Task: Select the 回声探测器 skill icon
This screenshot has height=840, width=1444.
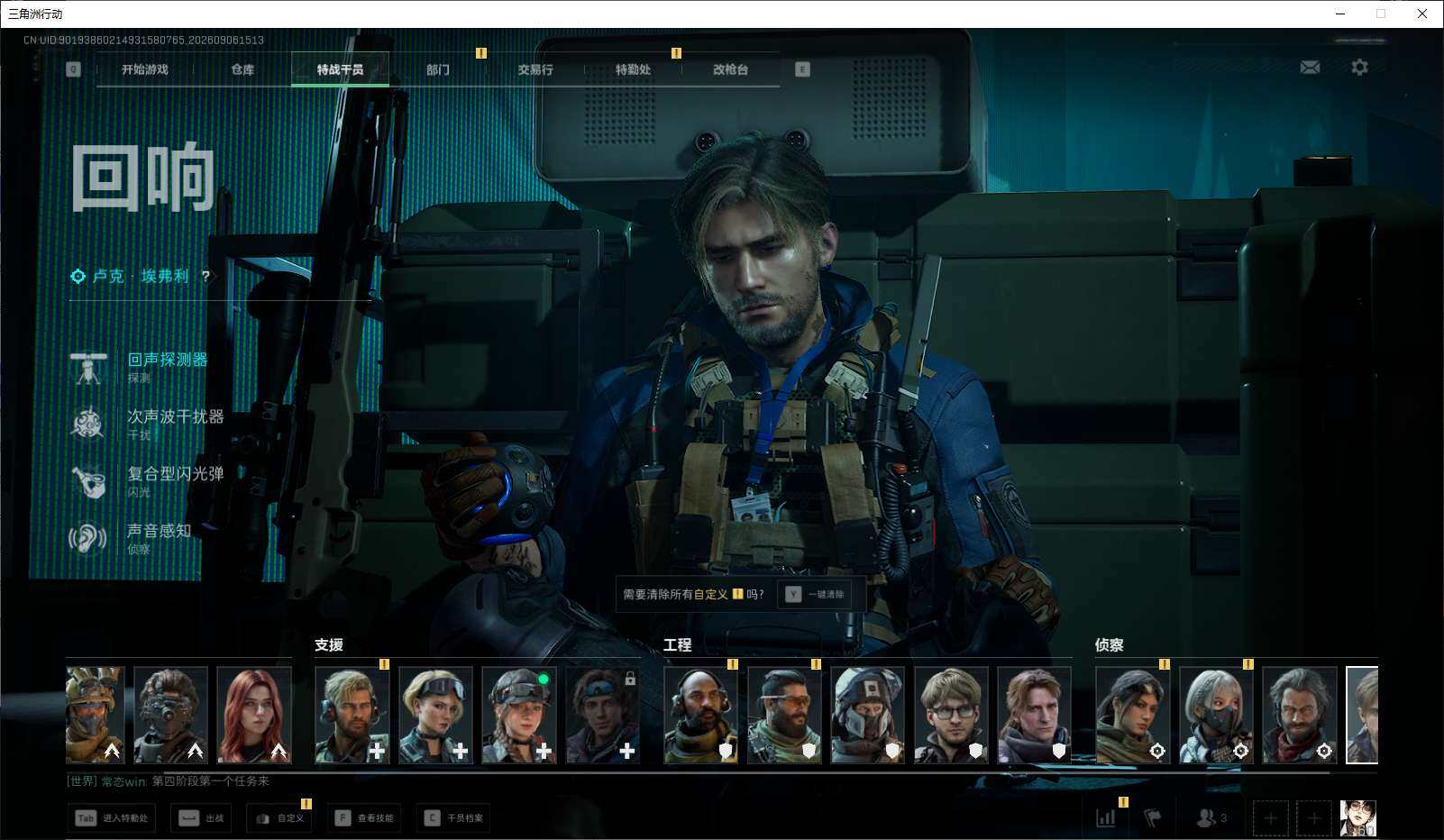Action: point(88,368)
